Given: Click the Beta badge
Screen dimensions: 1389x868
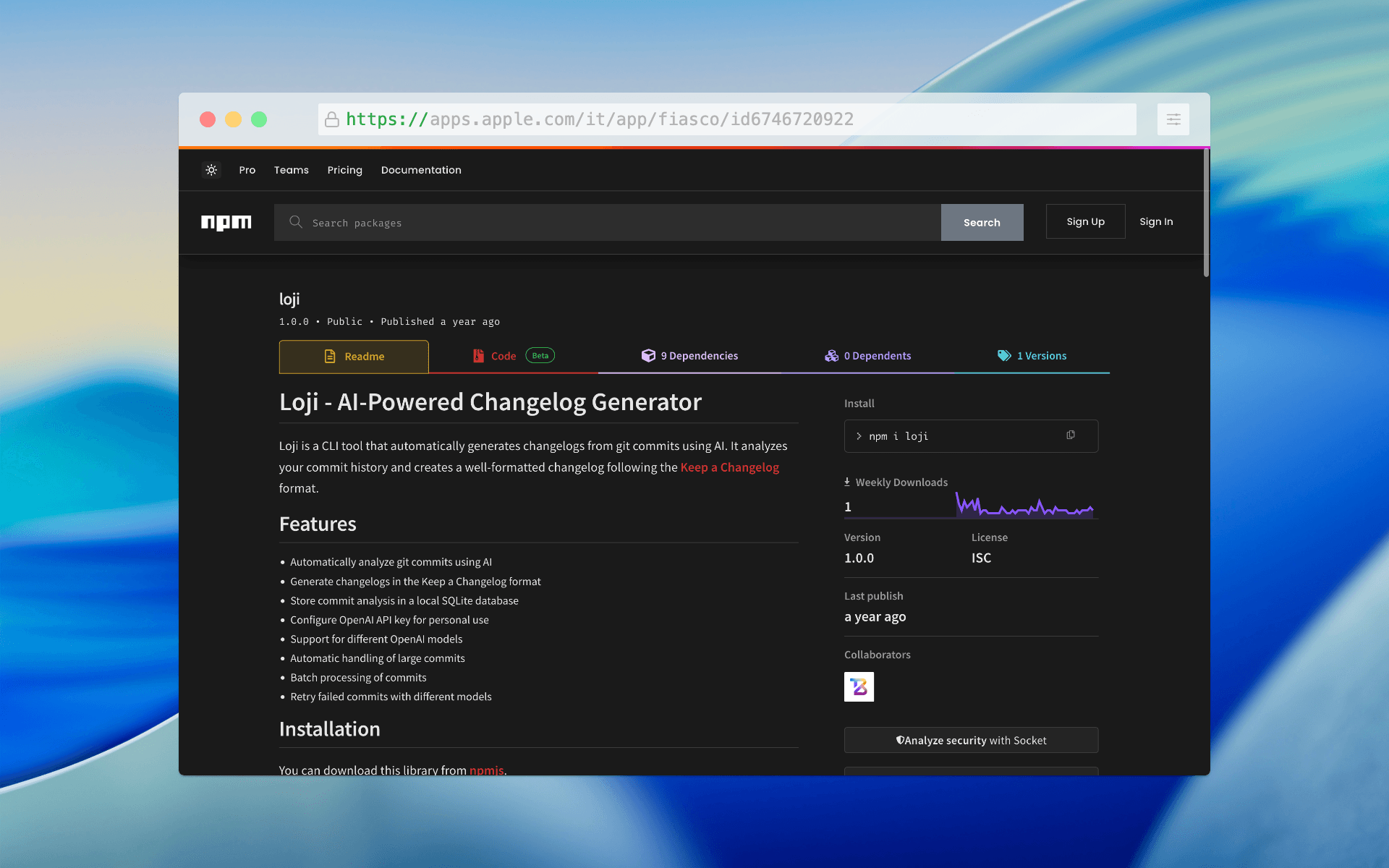Looking at the screenshot, I should (540, 355).
